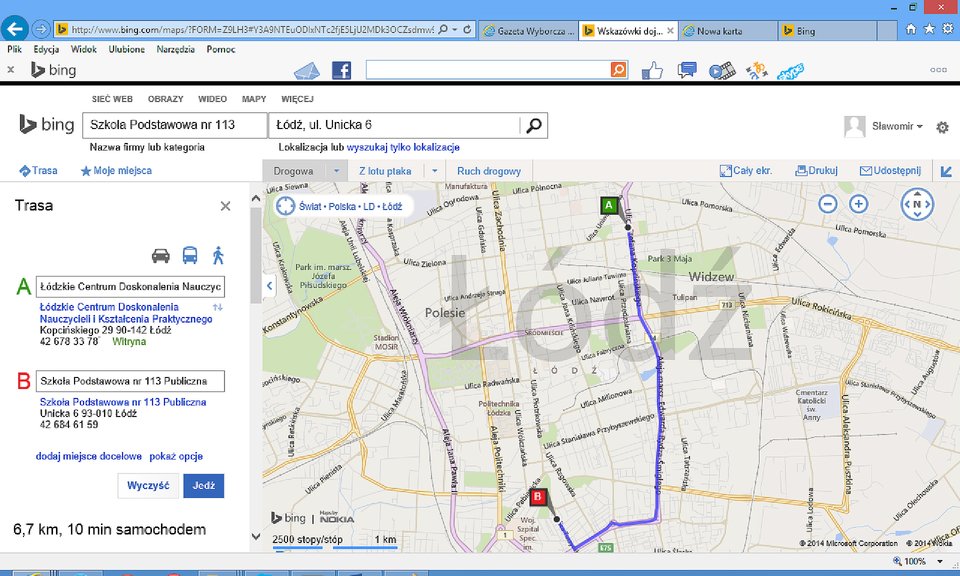Click the green A marker on the map
The width and height of the screenshot is (960, 576).
609,206
